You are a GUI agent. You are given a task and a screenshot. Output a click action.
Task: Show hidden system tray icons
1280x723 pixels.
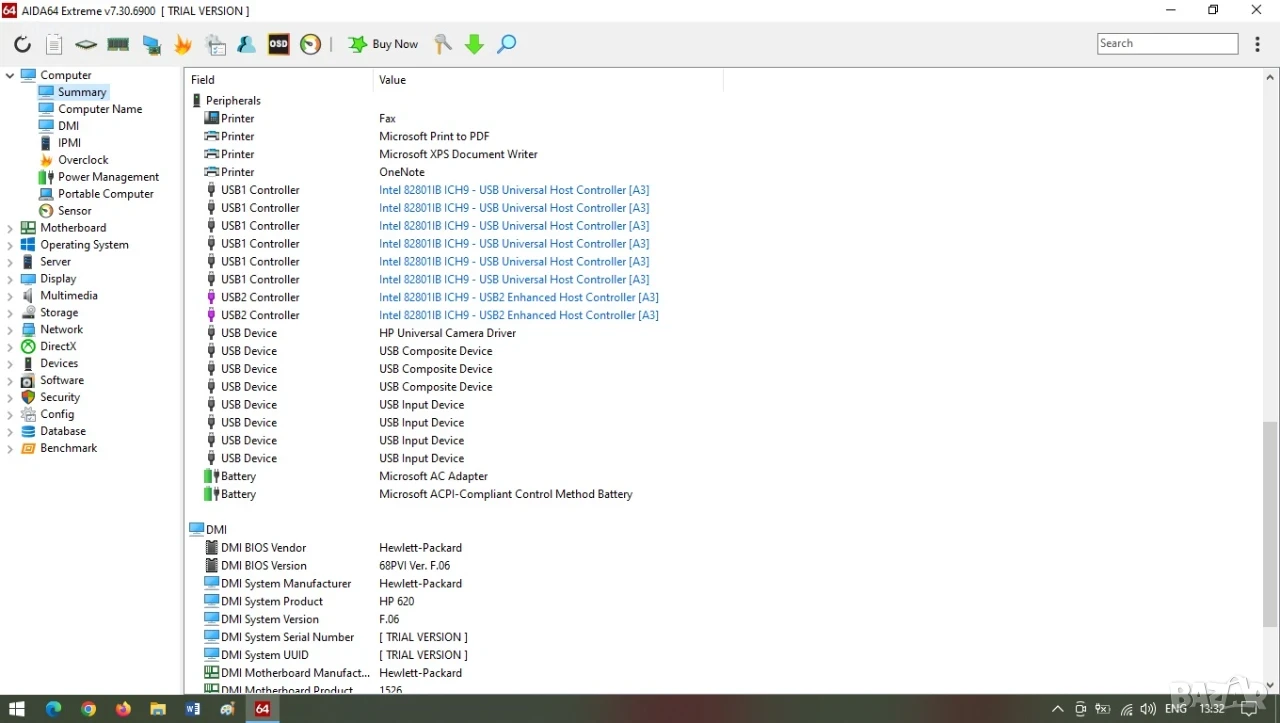(1057, 709)
